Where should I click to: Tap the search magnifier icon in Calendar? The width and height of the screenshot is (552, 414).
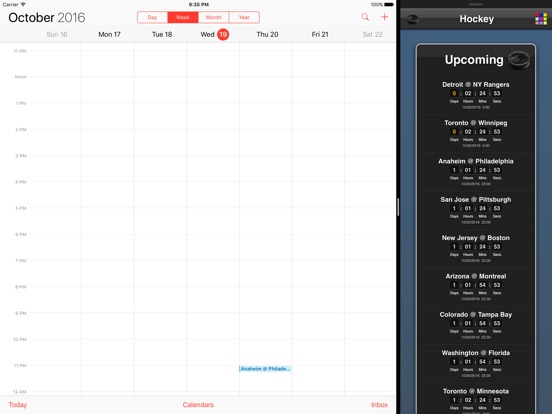point(365,17)
